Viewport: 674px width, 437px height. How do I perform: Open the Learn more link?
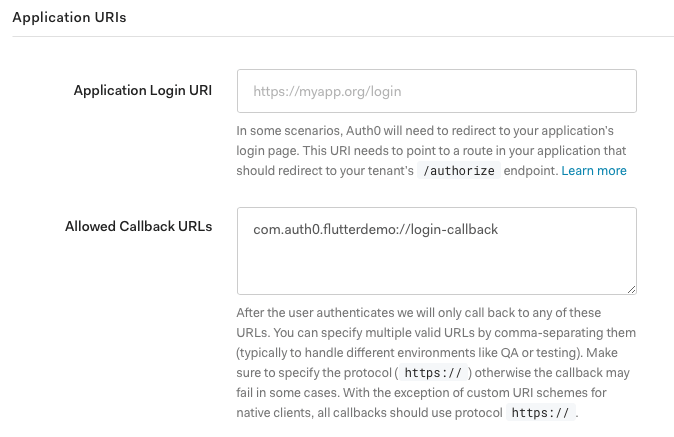click(x=594, y=171)
